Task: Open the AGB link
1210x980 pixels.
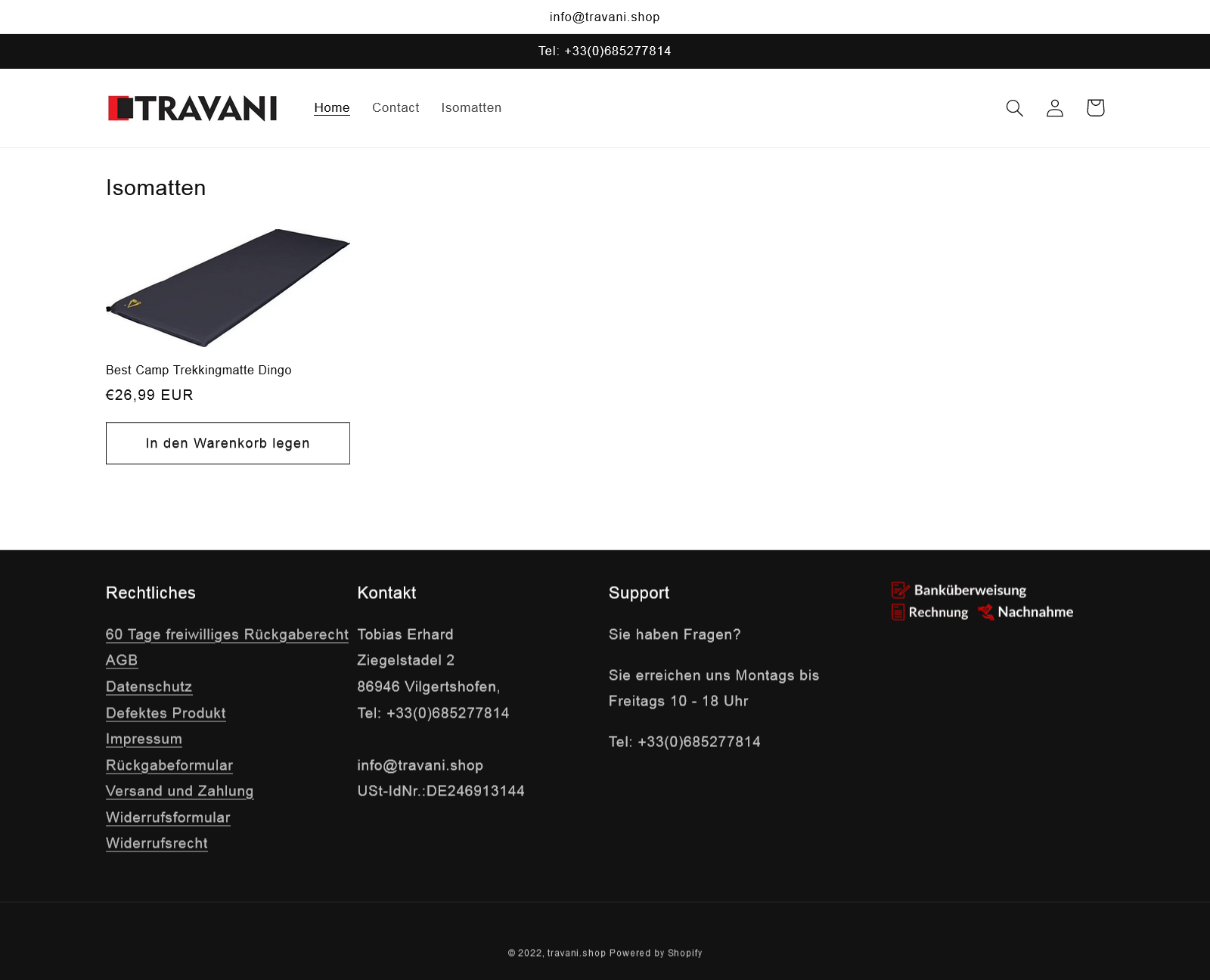Action: pos(122,660)
